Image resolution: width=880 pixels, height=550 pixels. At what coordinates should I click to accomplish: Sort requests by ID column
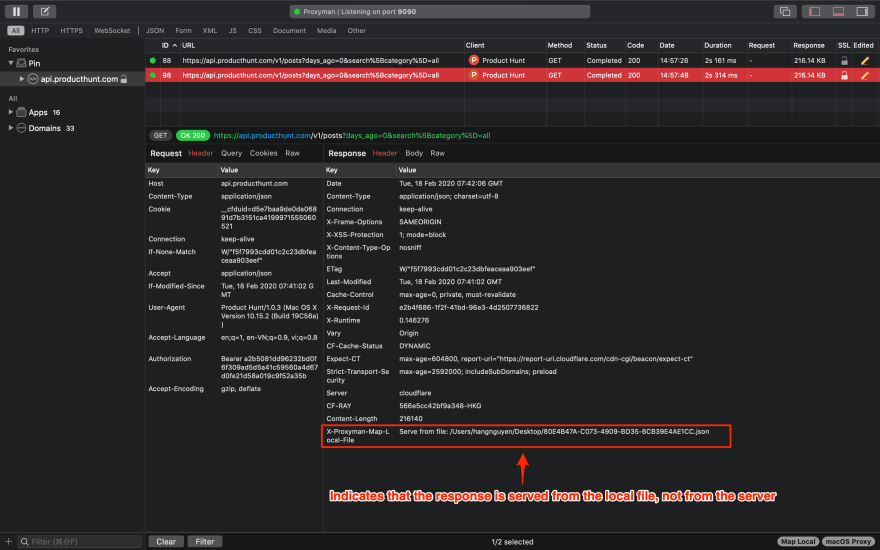169,45
